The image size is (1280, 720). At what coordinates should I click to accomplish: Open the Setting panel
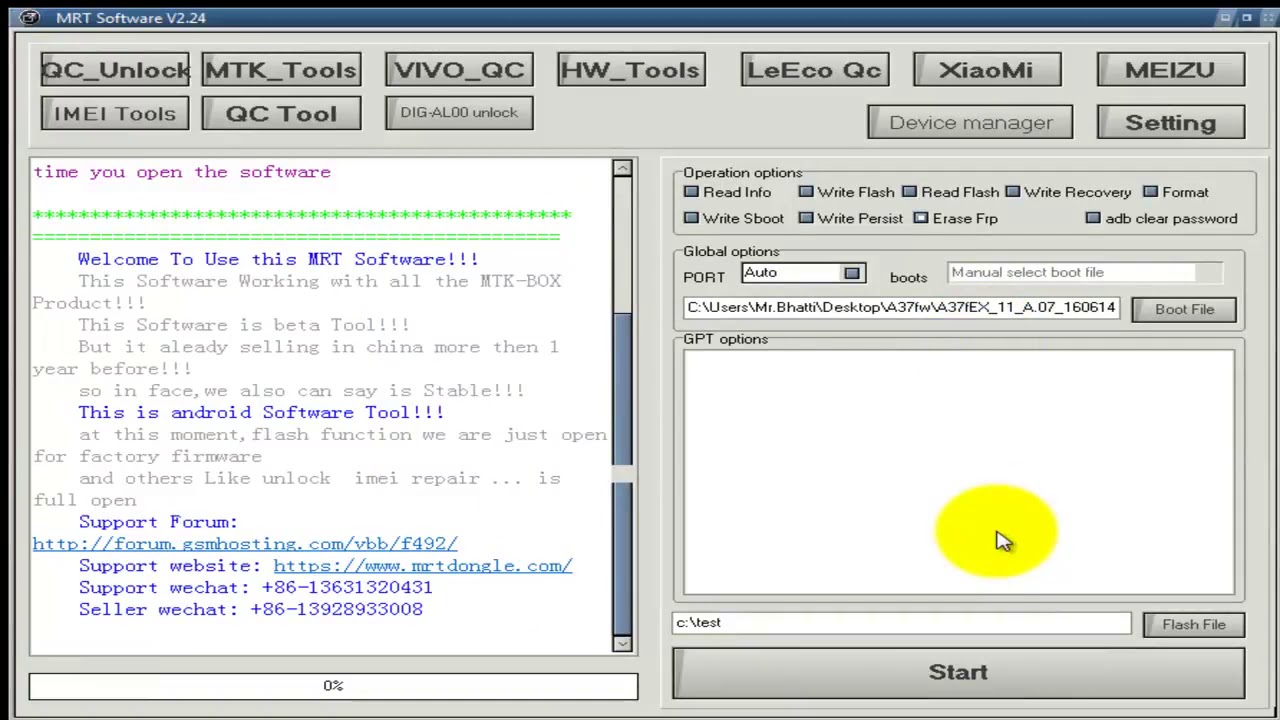[1170, 122]
